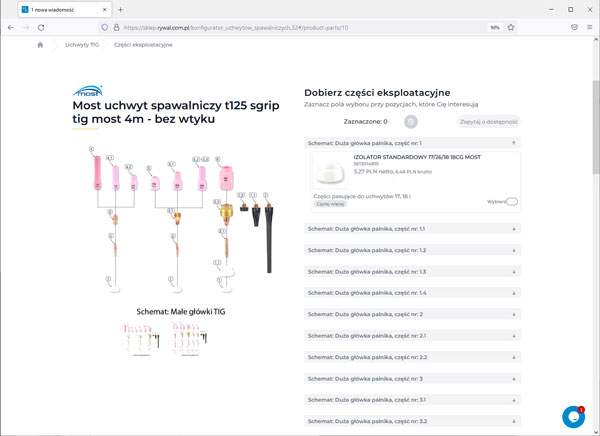The image size is (600, 436).
Task: Expand section część nr: 3.1
Action: click(x=412, y=400)
